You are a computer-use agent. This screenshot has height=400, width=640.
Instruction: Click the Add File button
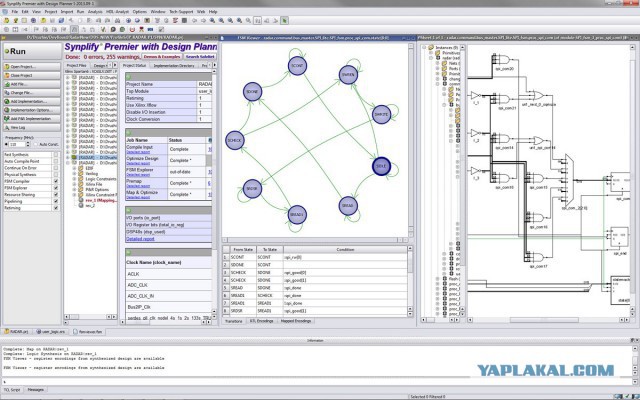coord(32,84)
